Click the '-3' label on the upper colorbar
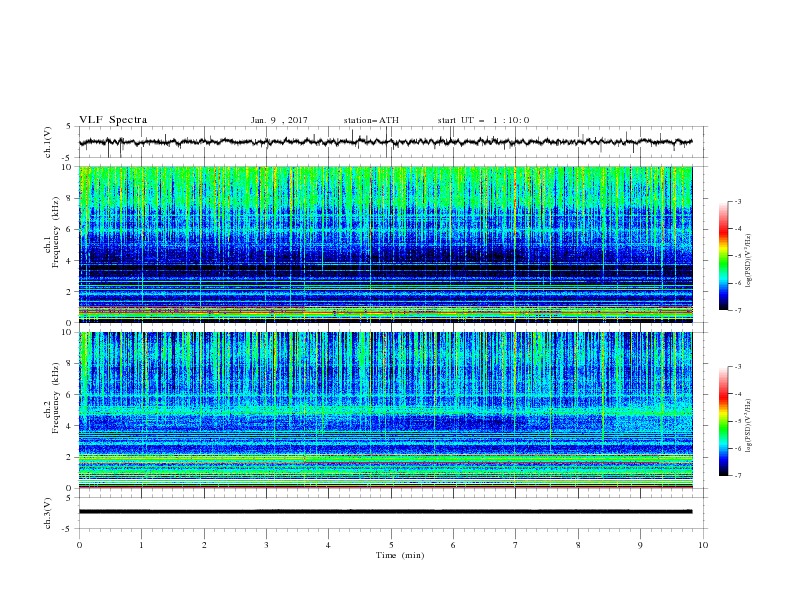This screenshot has width=792, height=612. [737, 201]
